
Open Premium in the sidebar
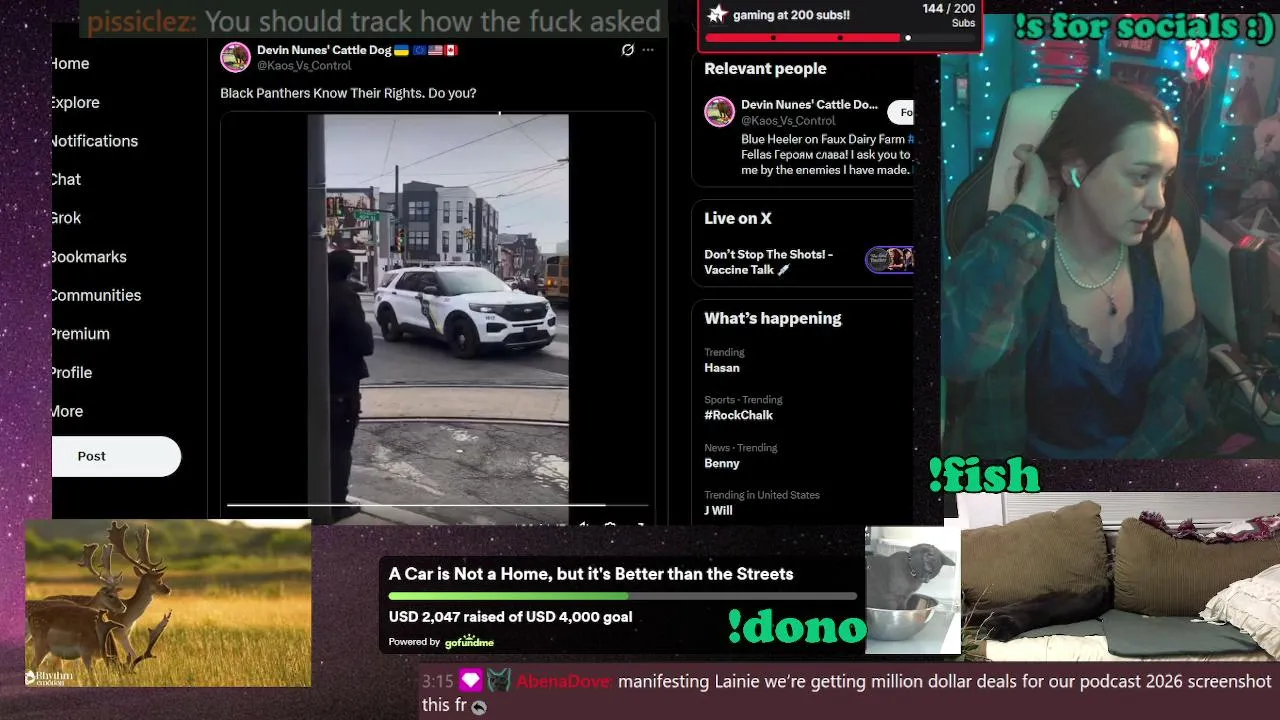pyautogui.click(x=80, y=334)
